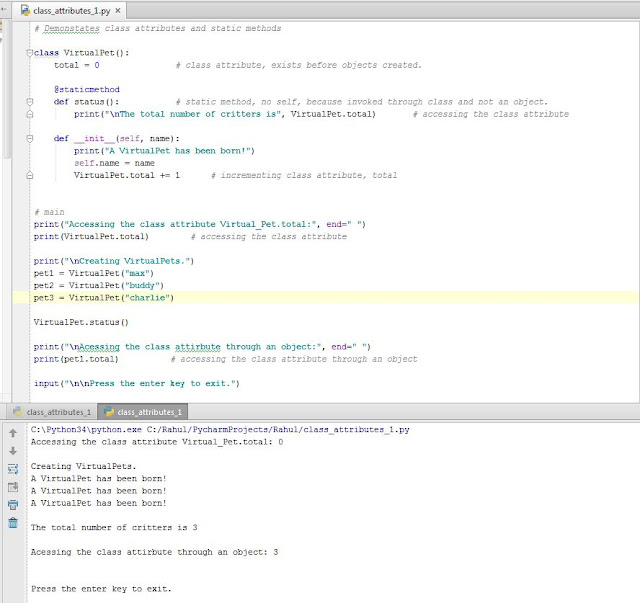
Task: Open the class_attributes_1.py path link in console
Action: pos(278,429)
